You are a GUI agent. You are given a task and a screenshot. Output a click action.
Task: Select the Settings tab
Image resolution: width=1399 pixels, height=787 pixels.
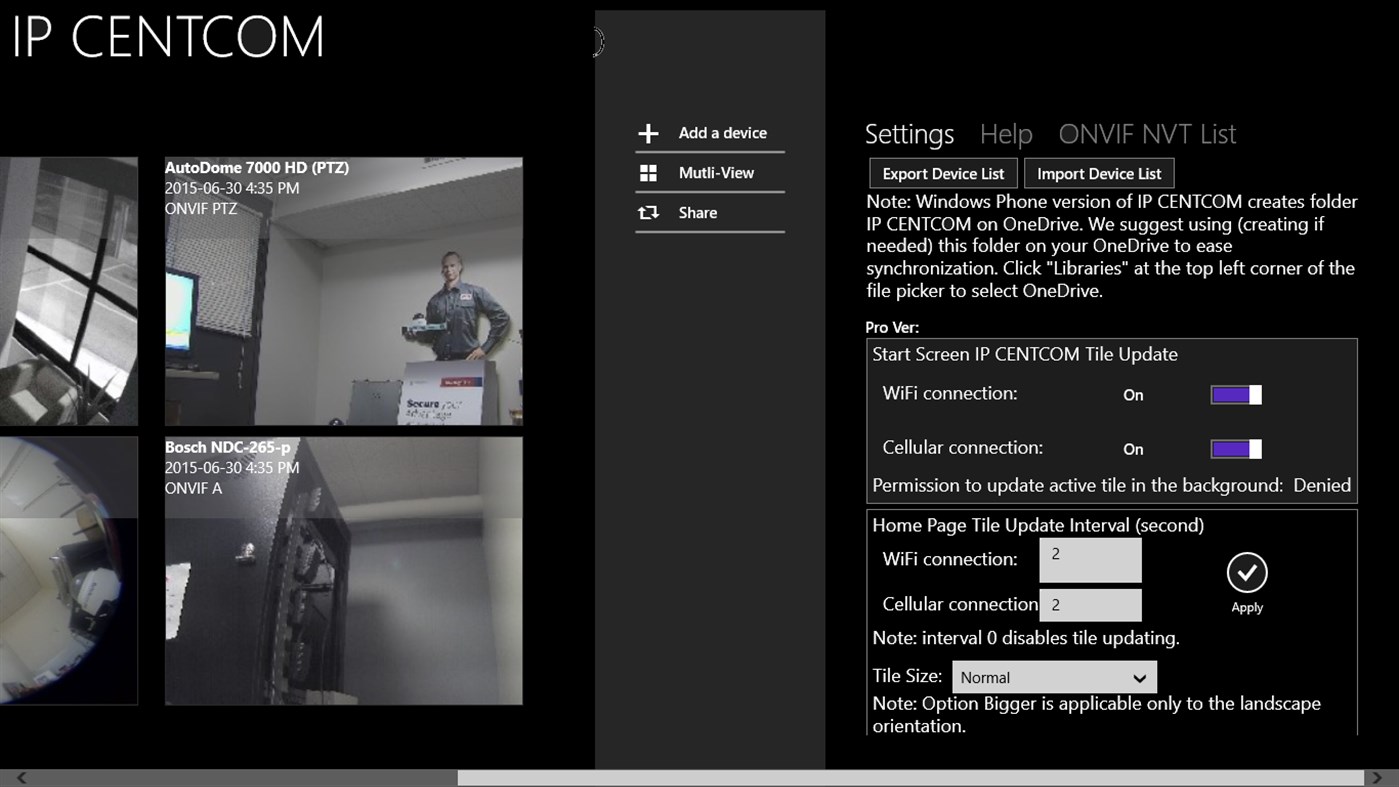909,134
